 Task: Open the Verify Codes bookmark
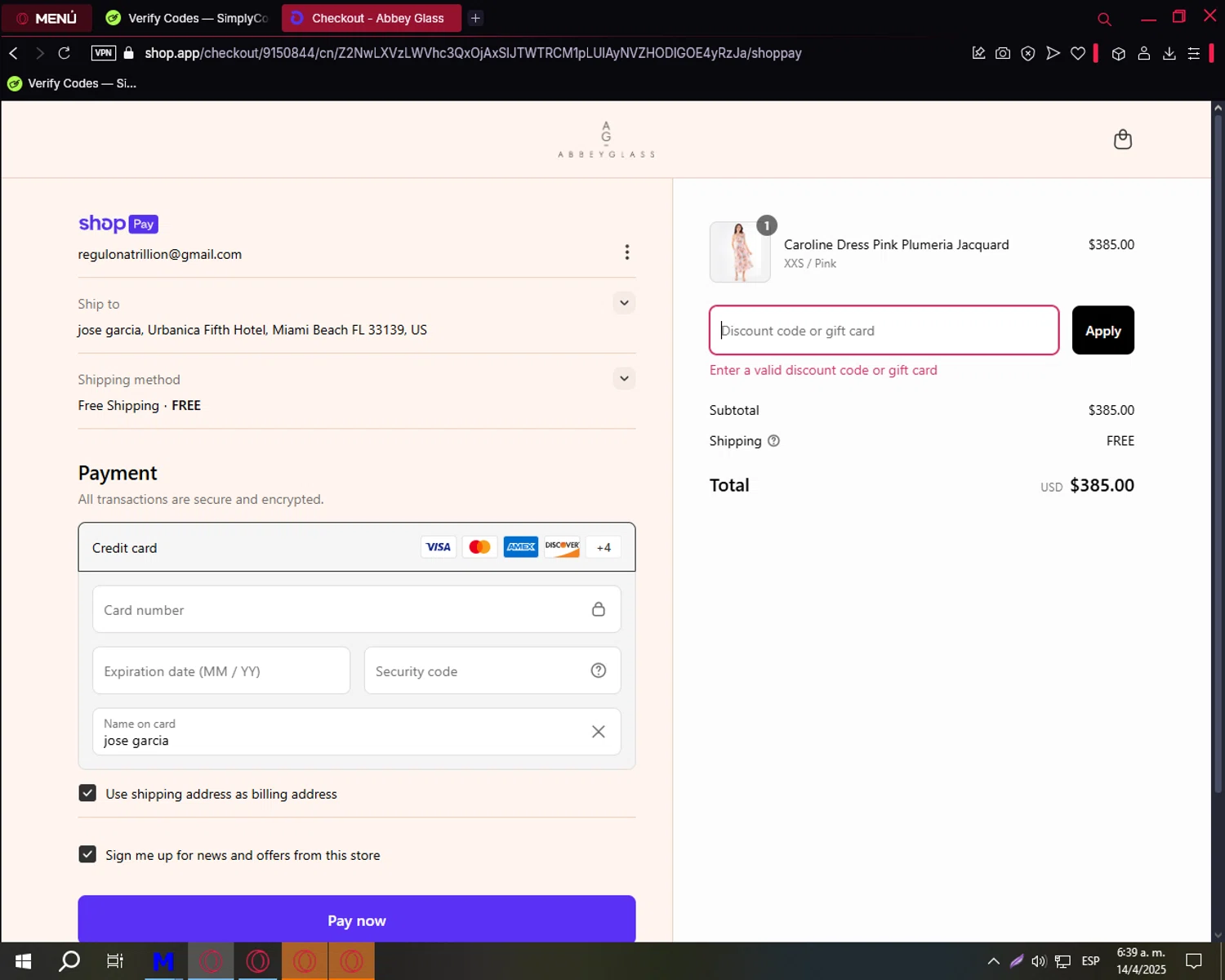pos(72,83)
